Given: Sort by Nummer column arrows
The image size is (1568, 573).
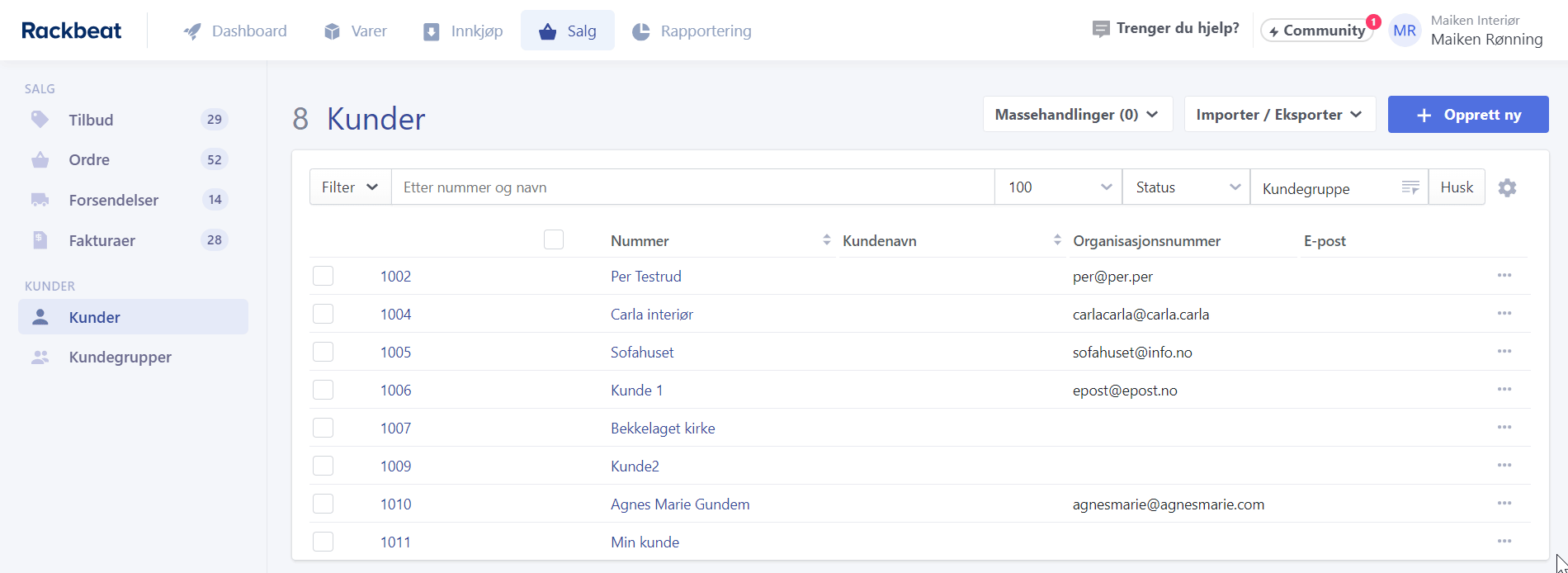Looking at the screenshot, I should point(826,240).
